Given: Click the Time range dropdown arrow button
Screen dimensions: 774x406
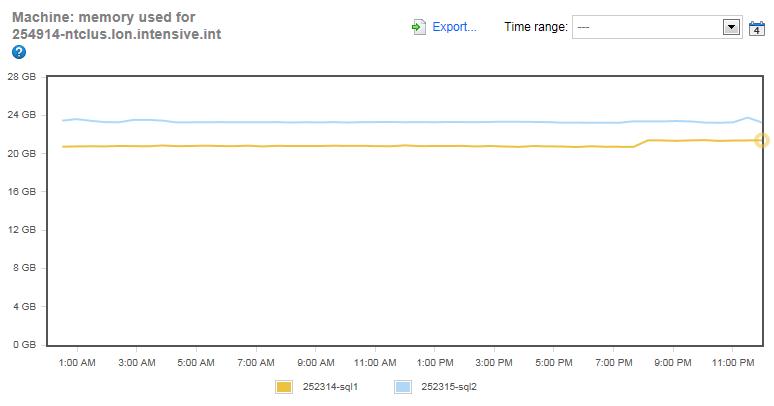Looking at the screenshot, I should [731, 27].
